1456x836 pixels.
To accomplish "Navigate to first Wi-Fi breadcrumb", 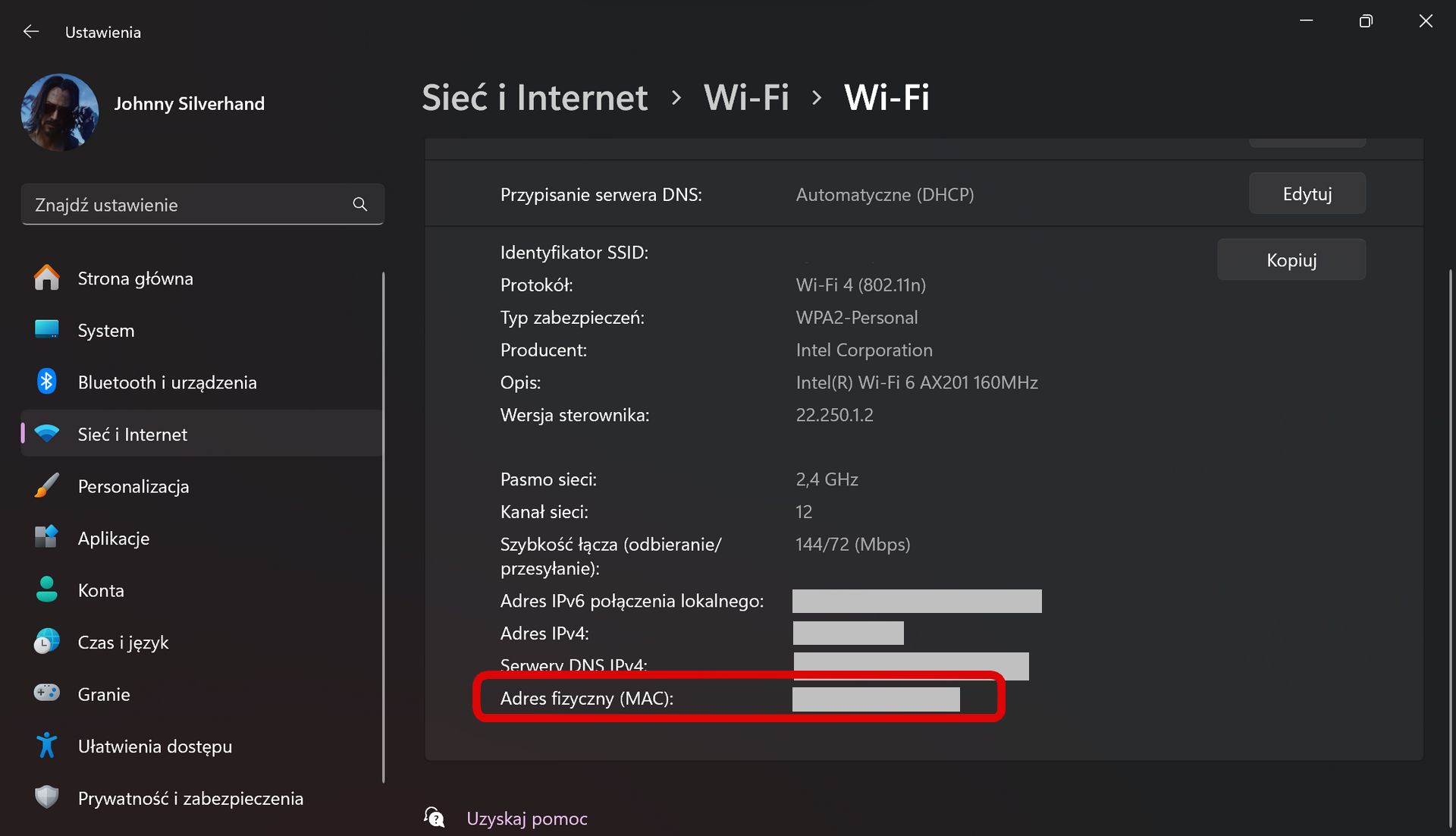I will [x=746, y=98].
